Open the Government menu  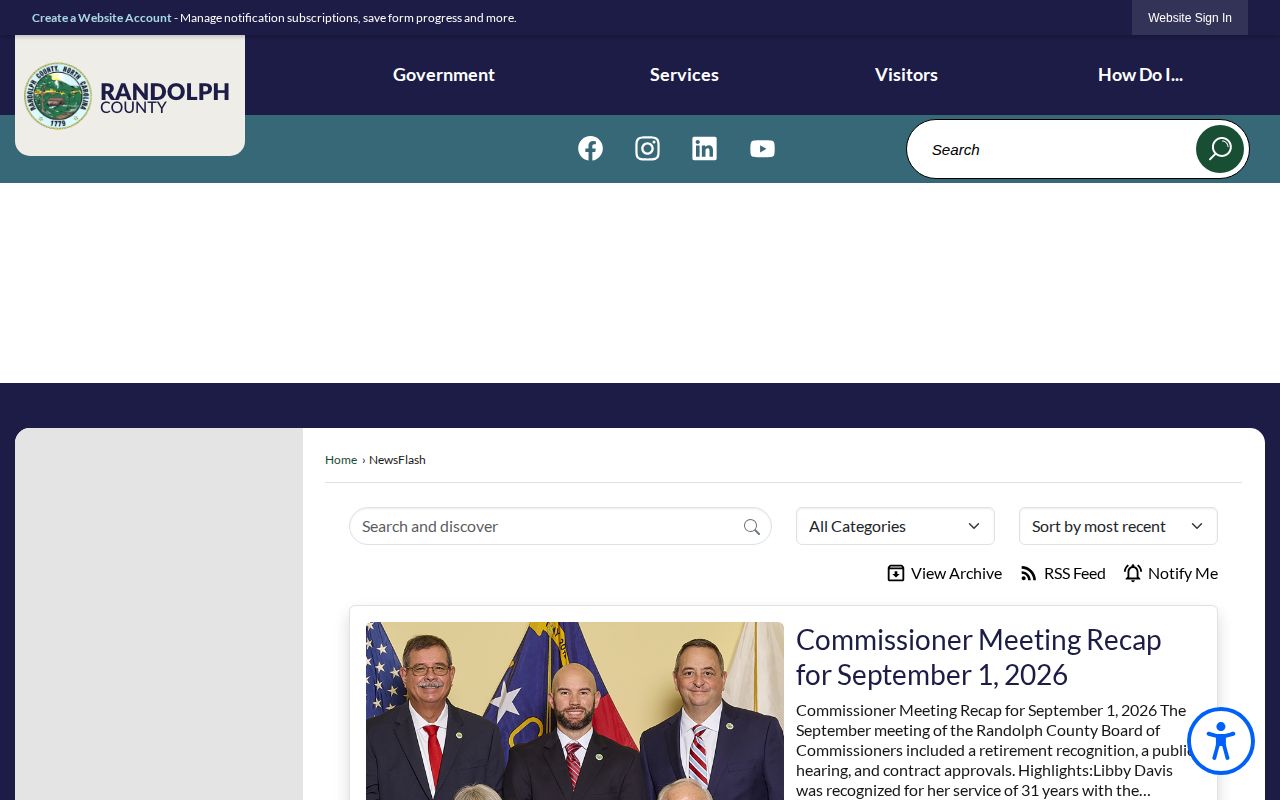[444, 75]
